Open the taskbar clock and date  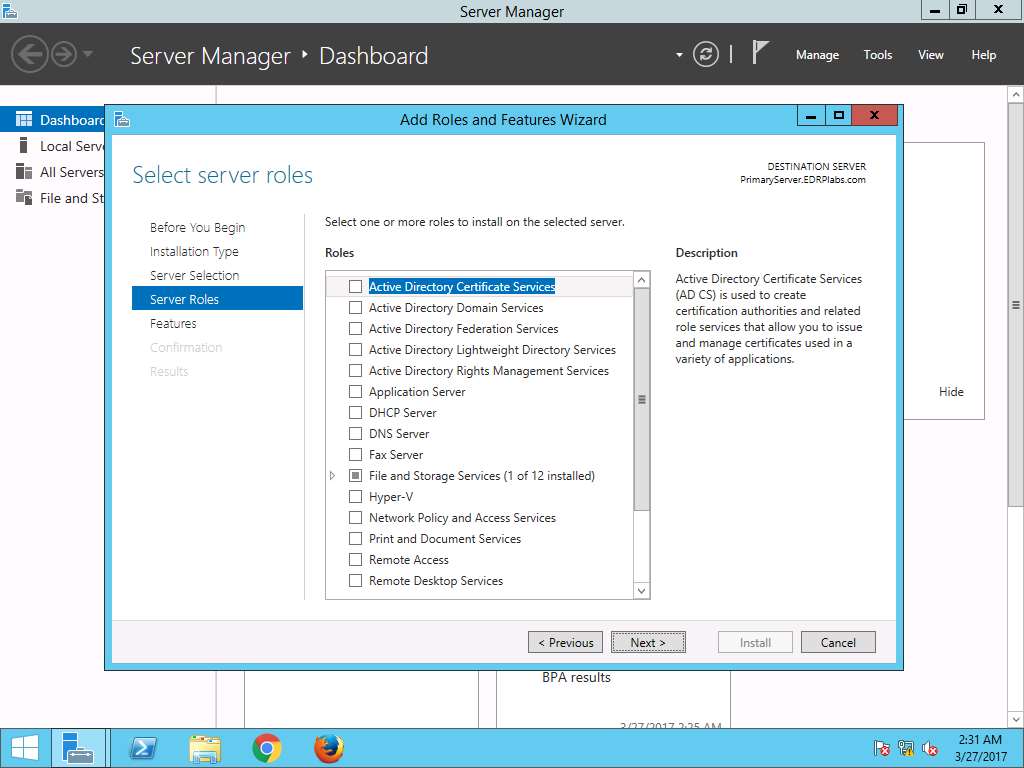(980, 748)
